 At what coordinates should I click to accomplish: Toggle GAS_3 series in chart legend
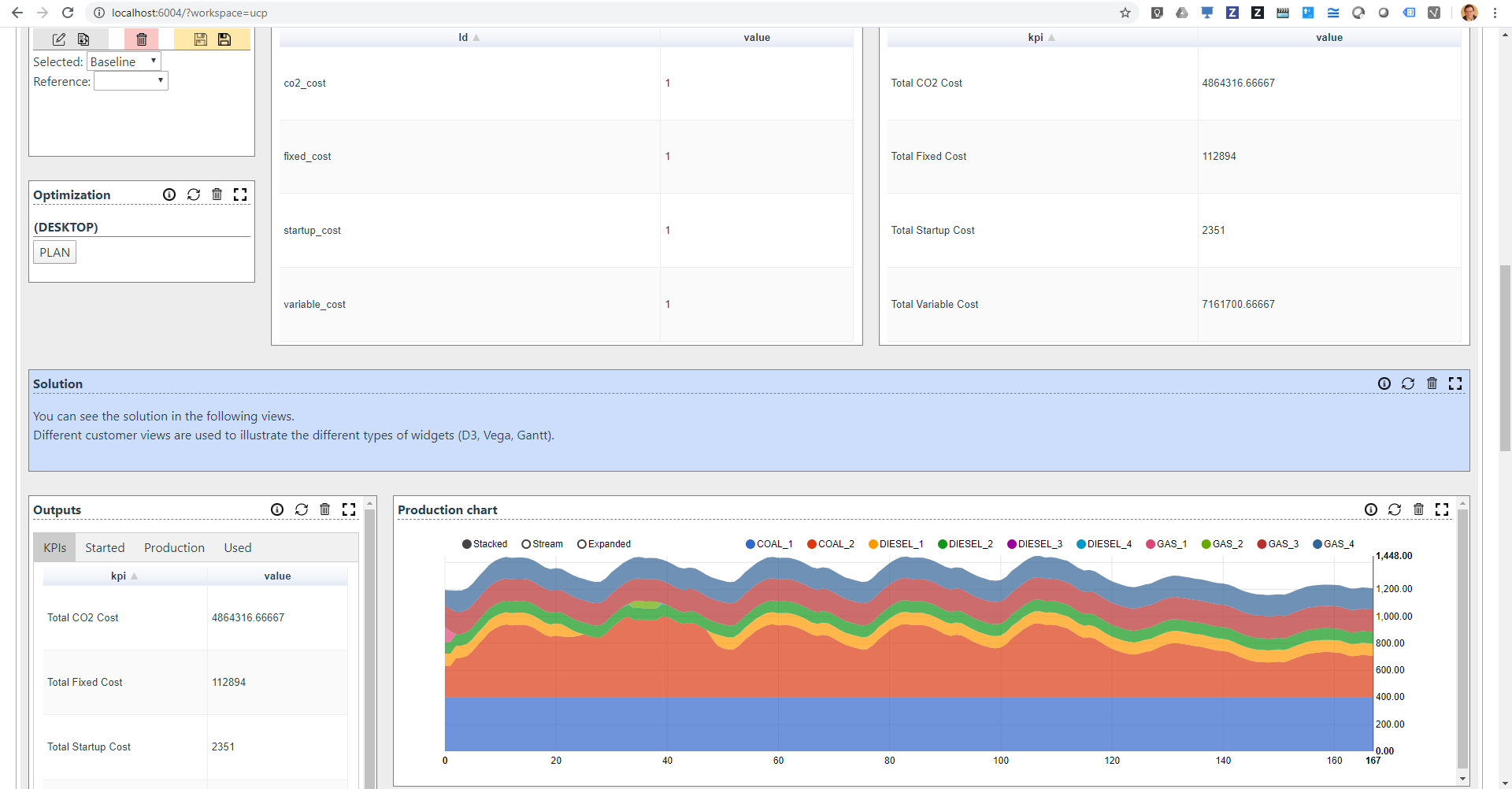click(x=1278, y=544)
